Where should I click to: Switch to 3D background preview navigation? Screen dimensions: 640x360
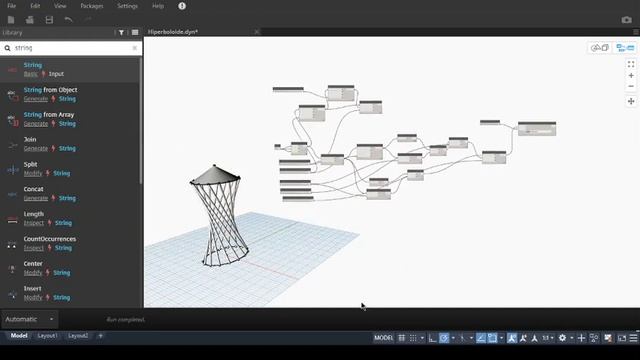(600, 48)
